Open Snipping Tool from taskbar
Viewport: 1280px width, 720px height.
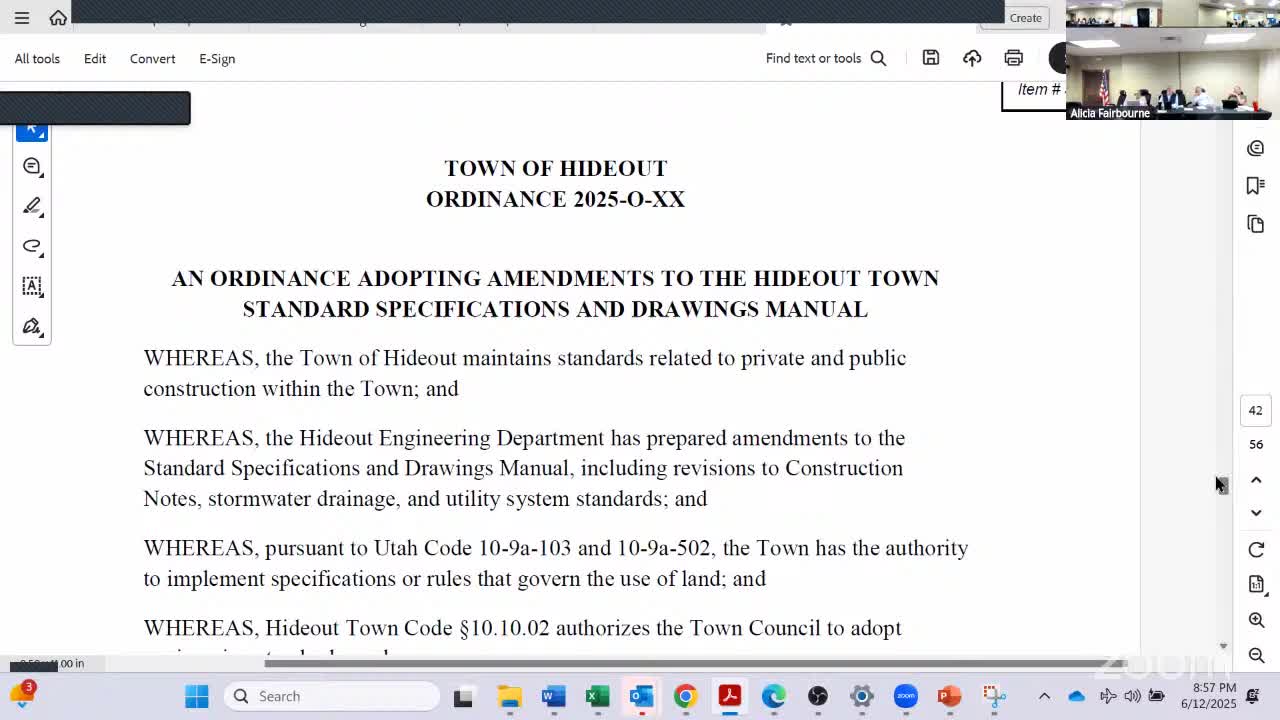coord(993,696)
